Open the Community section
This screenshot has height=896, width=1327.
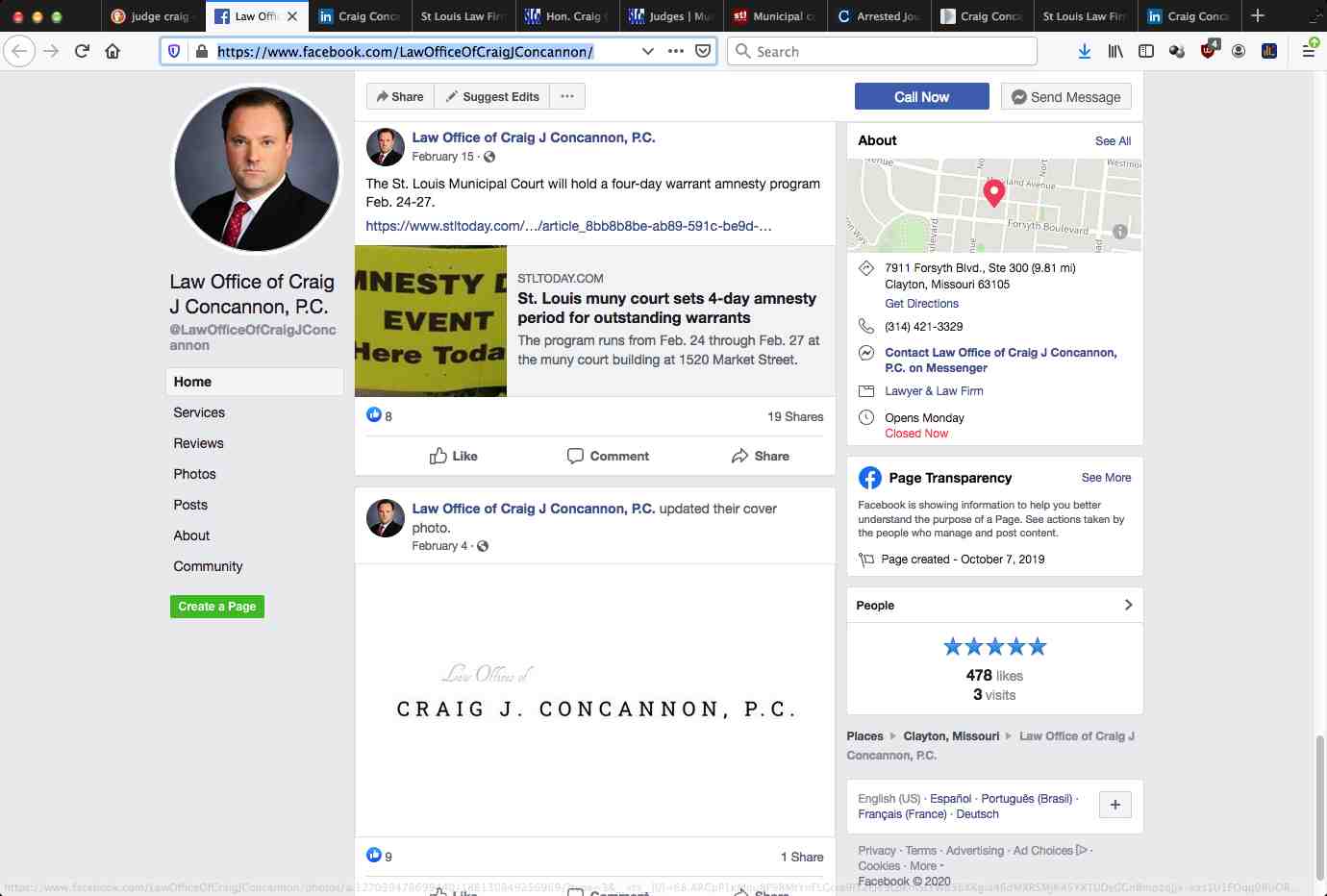[208, 566]
